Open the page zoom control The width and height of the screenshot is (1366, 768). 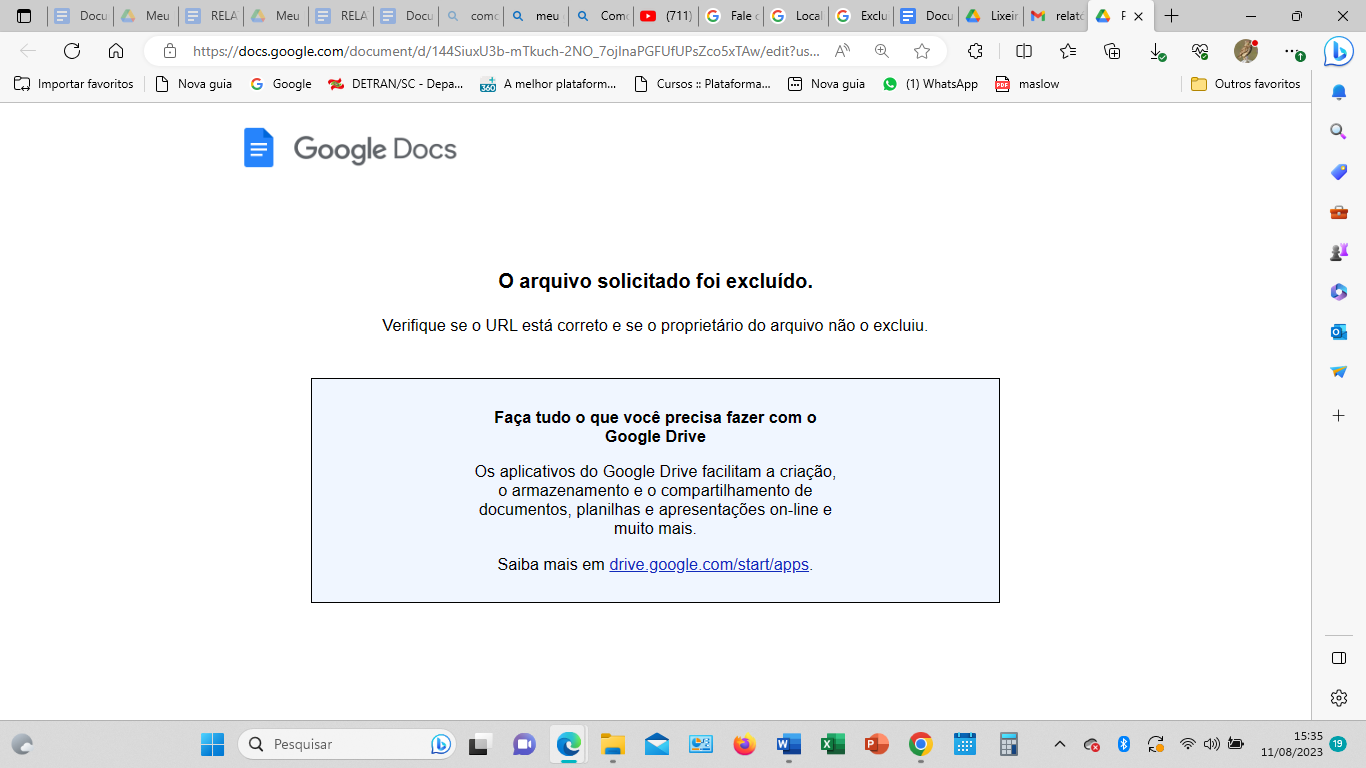click(x=881, y=51)
